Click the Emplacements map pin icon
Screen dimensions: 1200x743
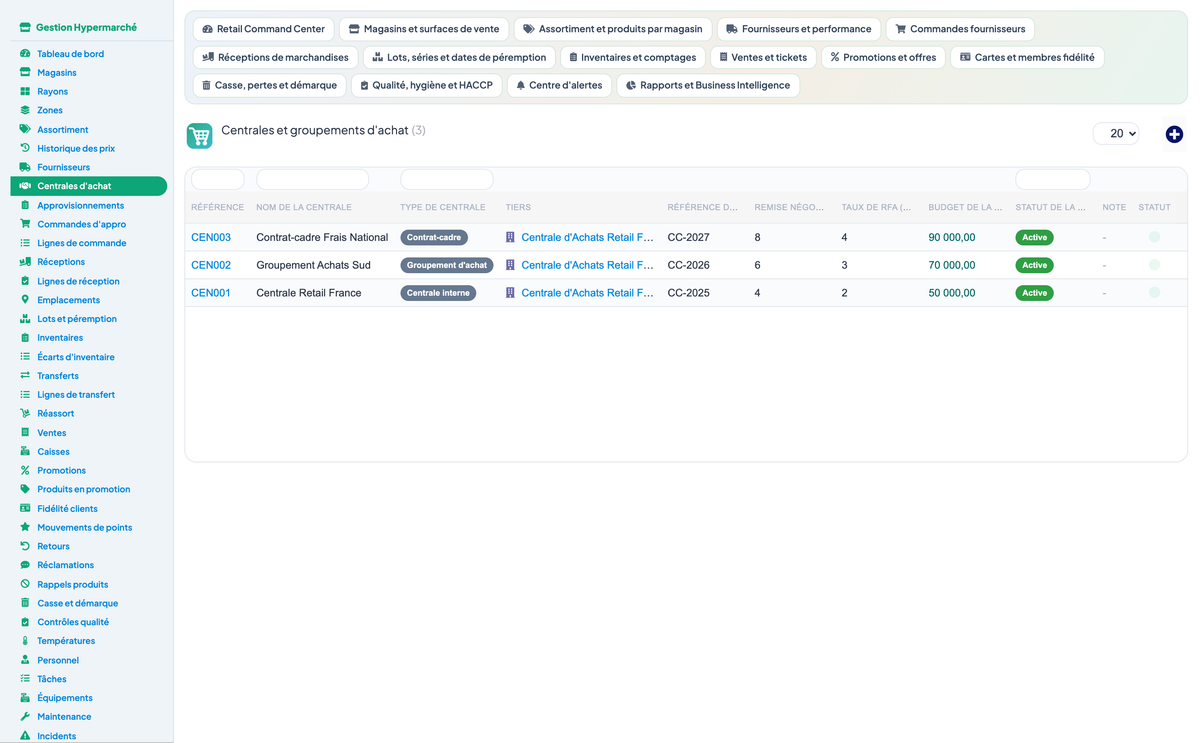[25, 299]
